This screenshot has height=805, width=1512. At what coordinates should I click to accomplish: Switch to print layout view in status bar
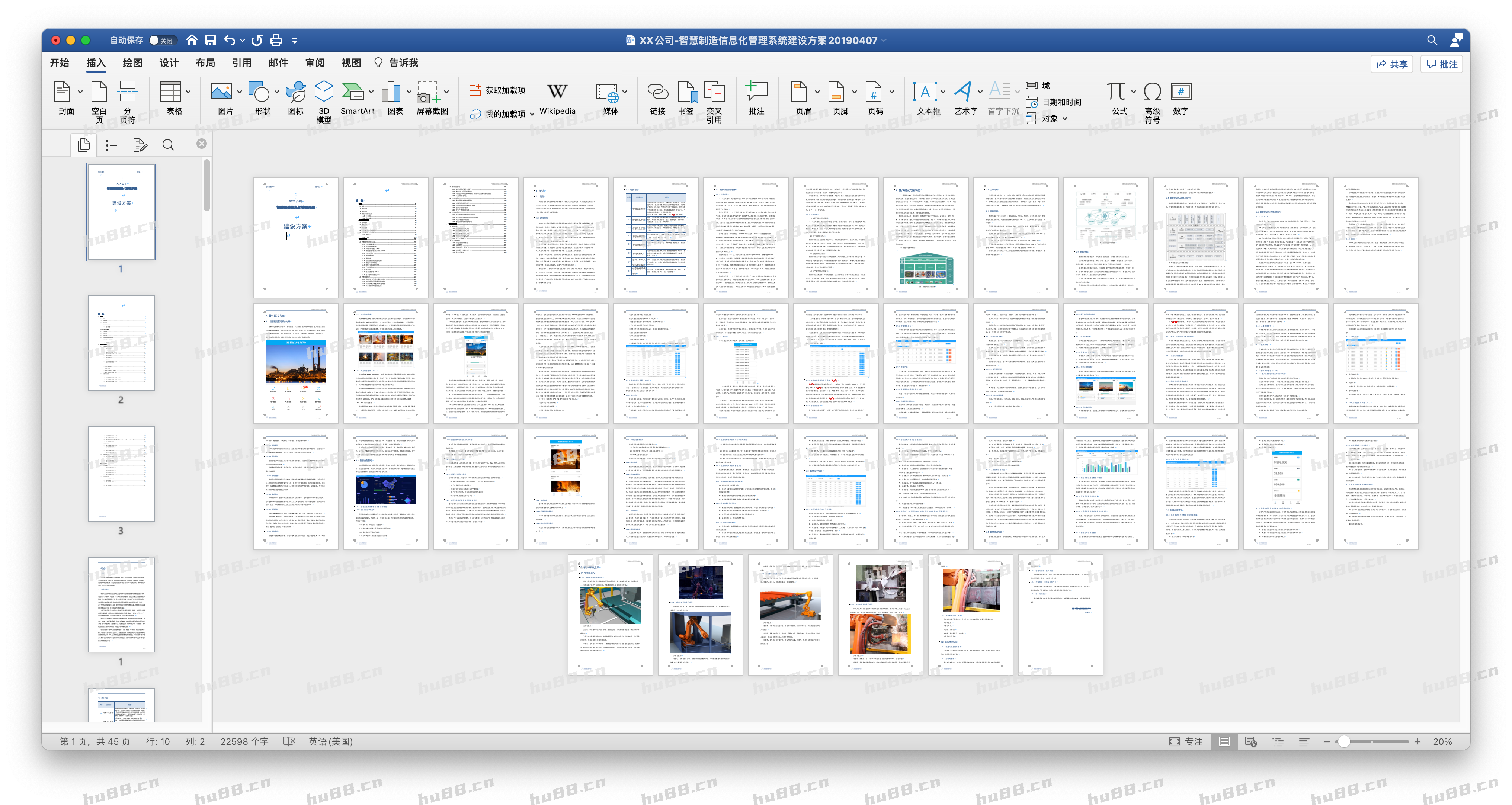click(1224, 741)
